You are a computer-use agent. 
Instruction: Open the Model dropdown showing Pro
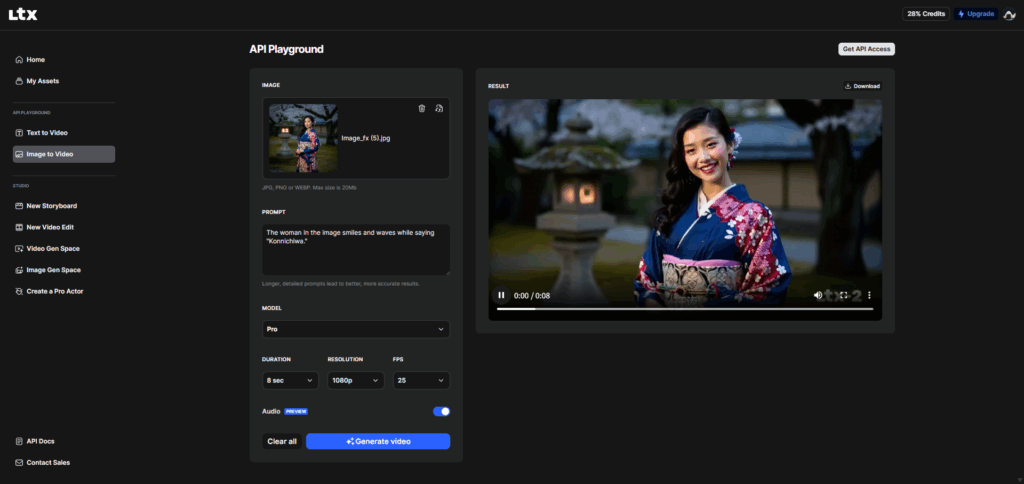355,329
